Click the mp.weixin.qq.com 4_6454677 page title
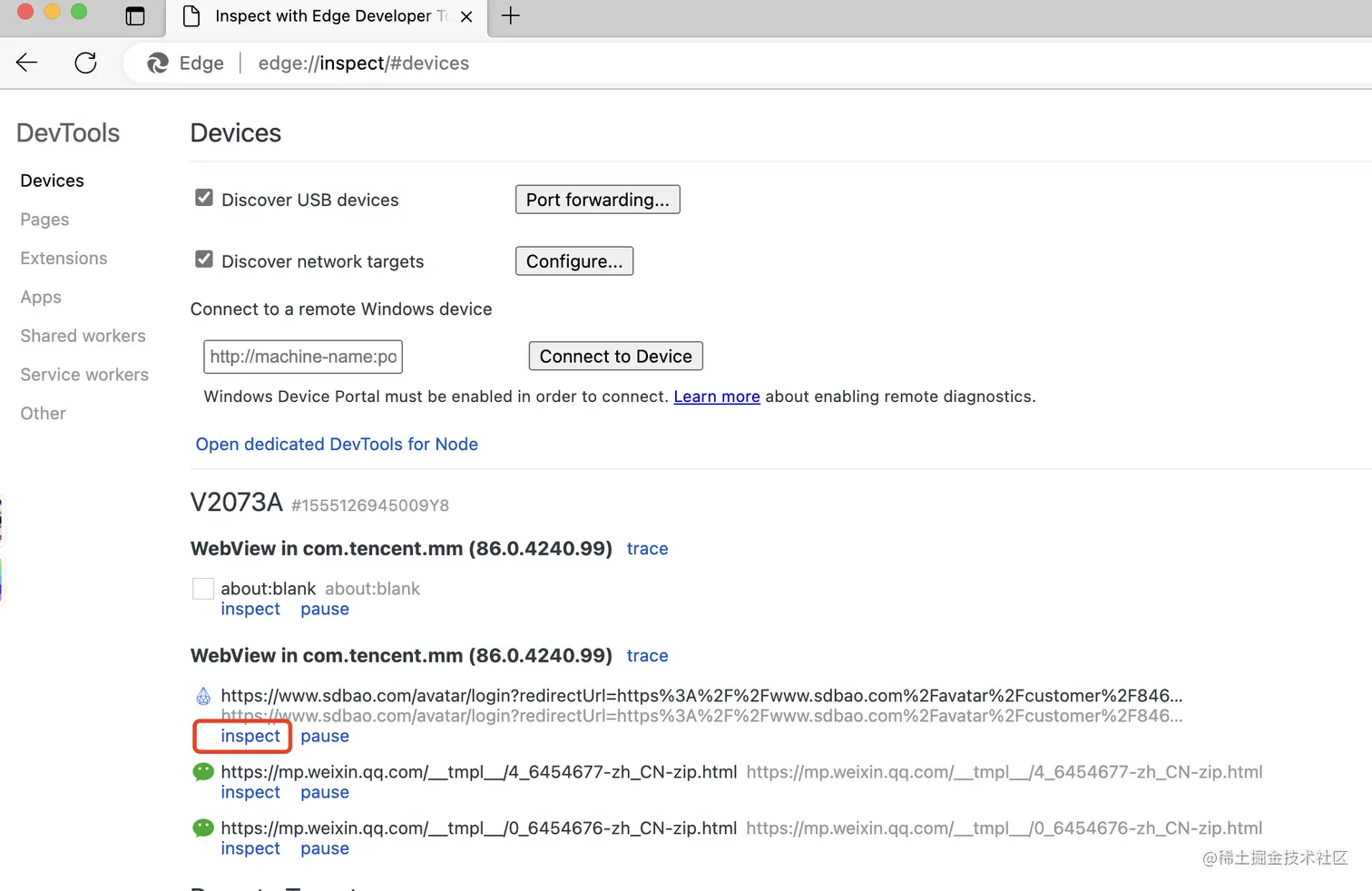Screen dimensions: 1372x891 click(478, 772)
